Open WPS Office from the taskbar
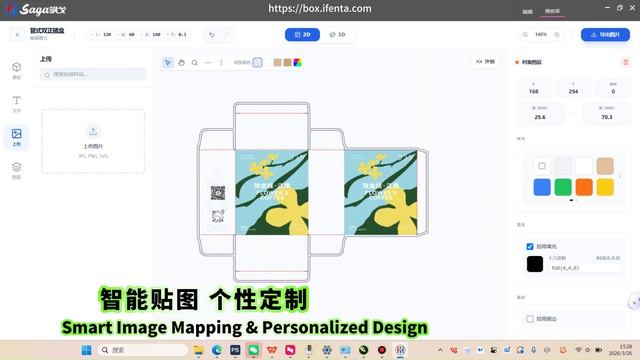Viewport: 640px width, 360px height. point(272,350)
